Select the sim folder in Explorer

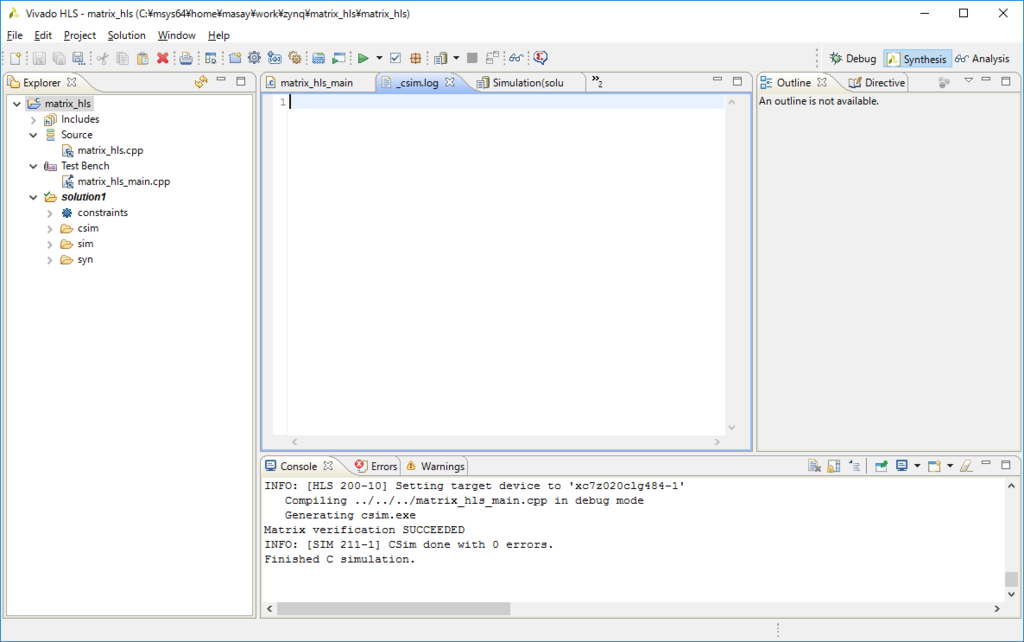[85, 244]
